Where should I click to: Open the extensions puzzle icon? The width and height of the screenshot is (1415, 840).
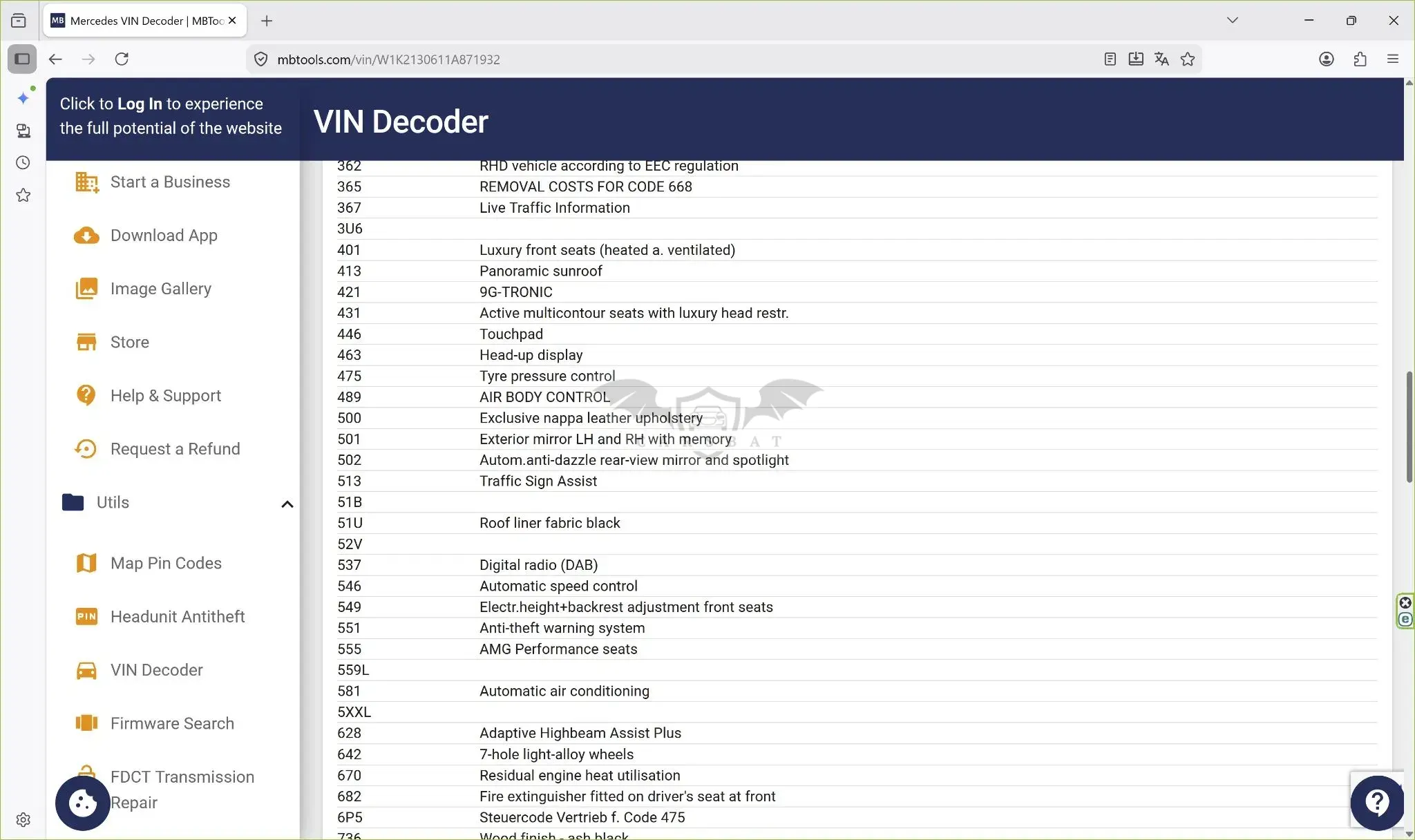pyautogui.click(x=1360, y=59)
